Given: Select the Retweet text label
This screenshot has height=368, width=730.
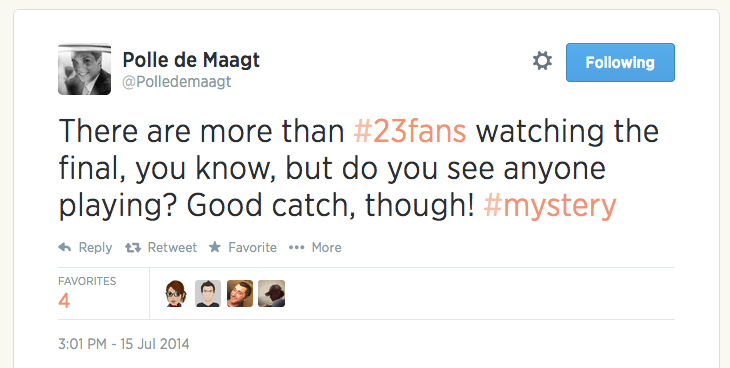Looking at the screenshot, I should click(x=172, y=247).
